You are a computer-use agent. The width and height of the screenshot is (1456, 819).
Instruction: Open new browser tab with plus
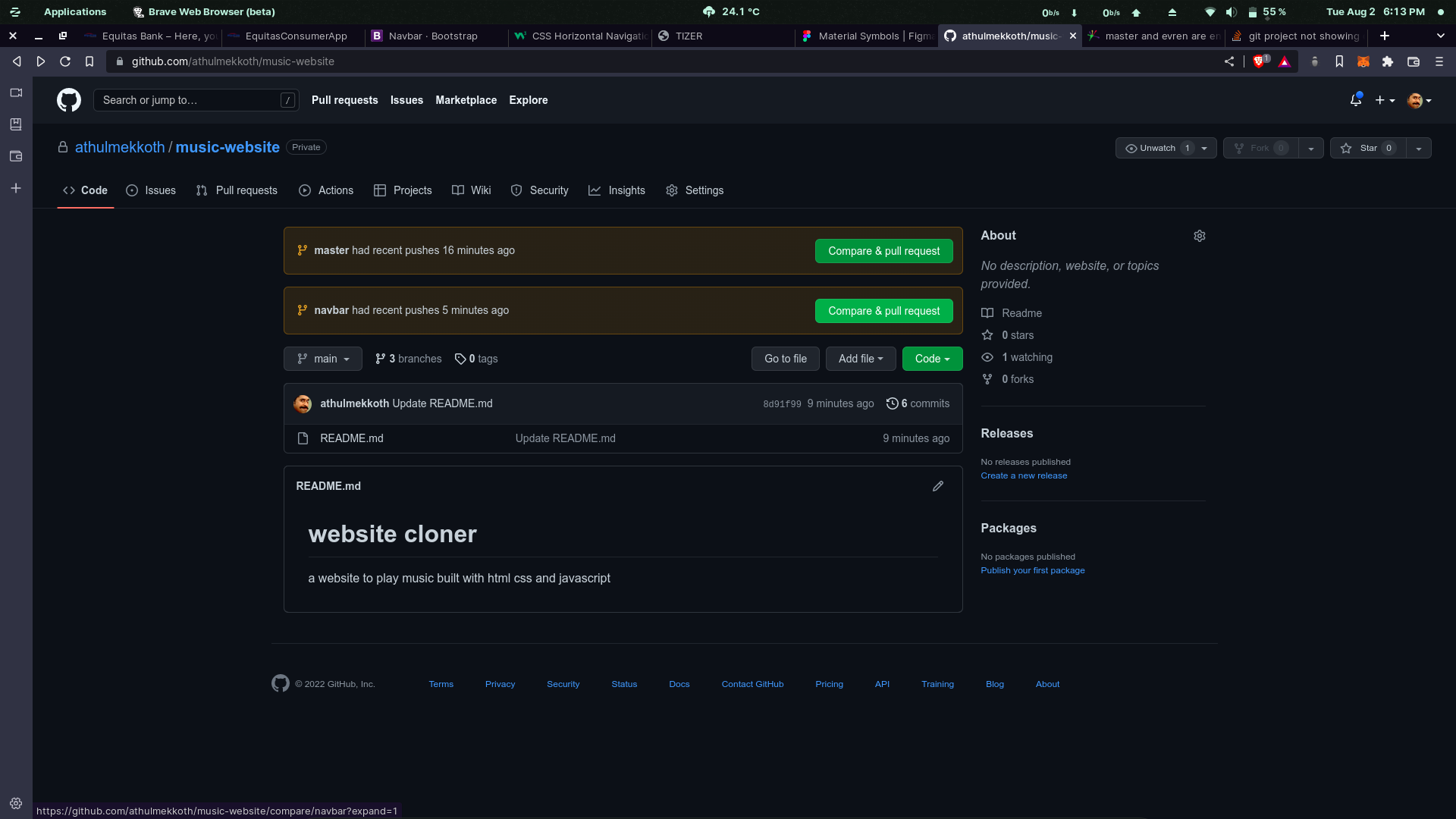point(1385,36)
